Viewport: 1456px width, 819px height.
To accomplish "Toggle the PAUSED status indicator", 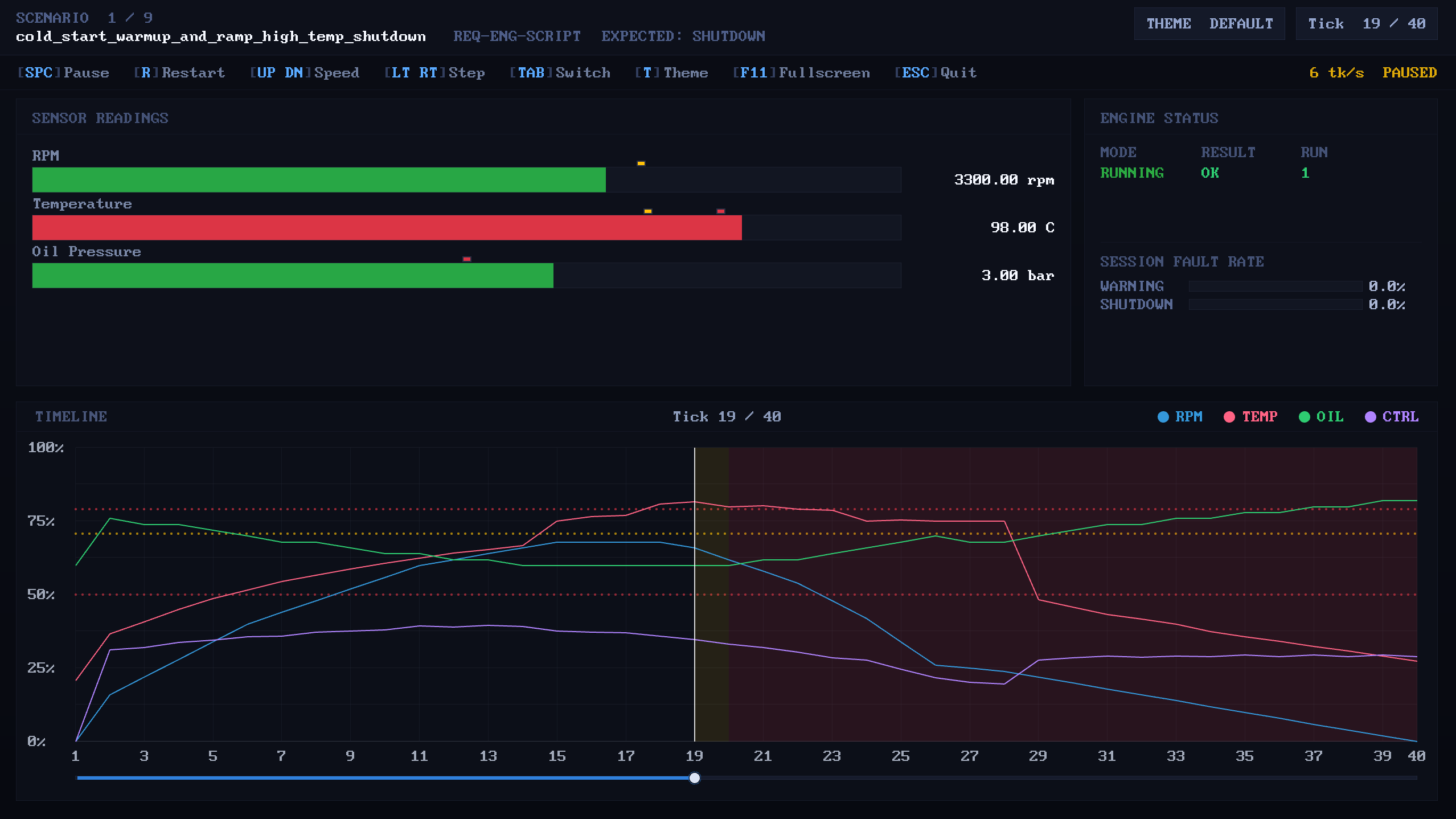I will pos(1409,73).
